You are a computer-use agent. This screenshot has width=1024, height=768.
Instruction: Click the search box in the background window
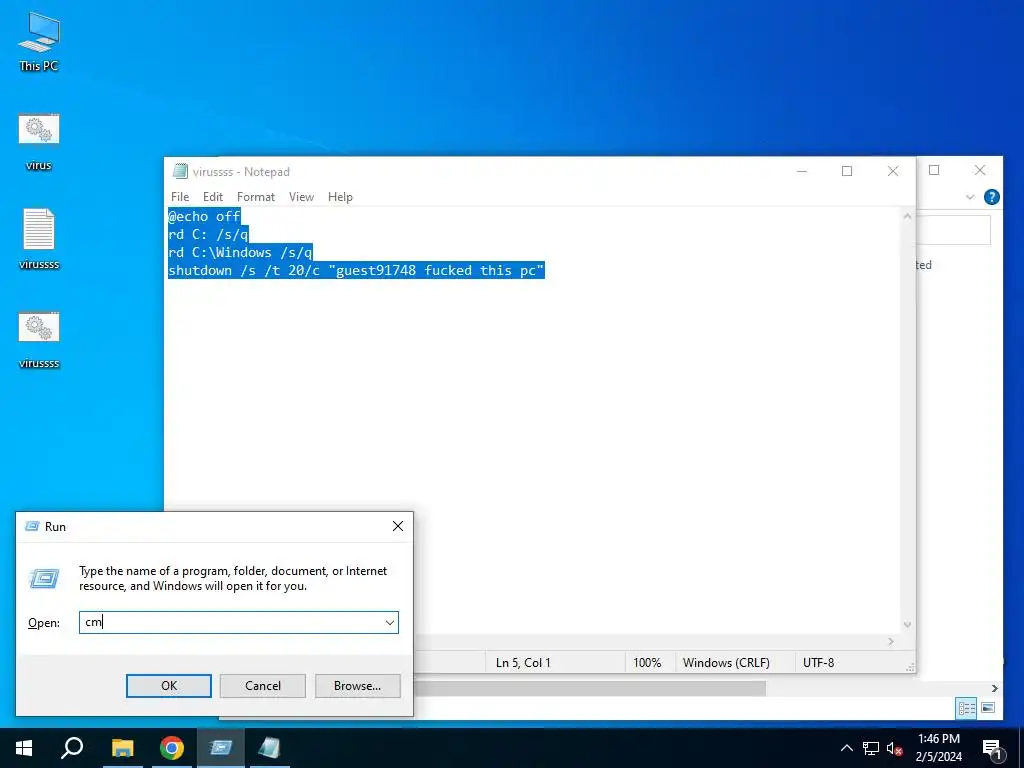pos(953,231)
